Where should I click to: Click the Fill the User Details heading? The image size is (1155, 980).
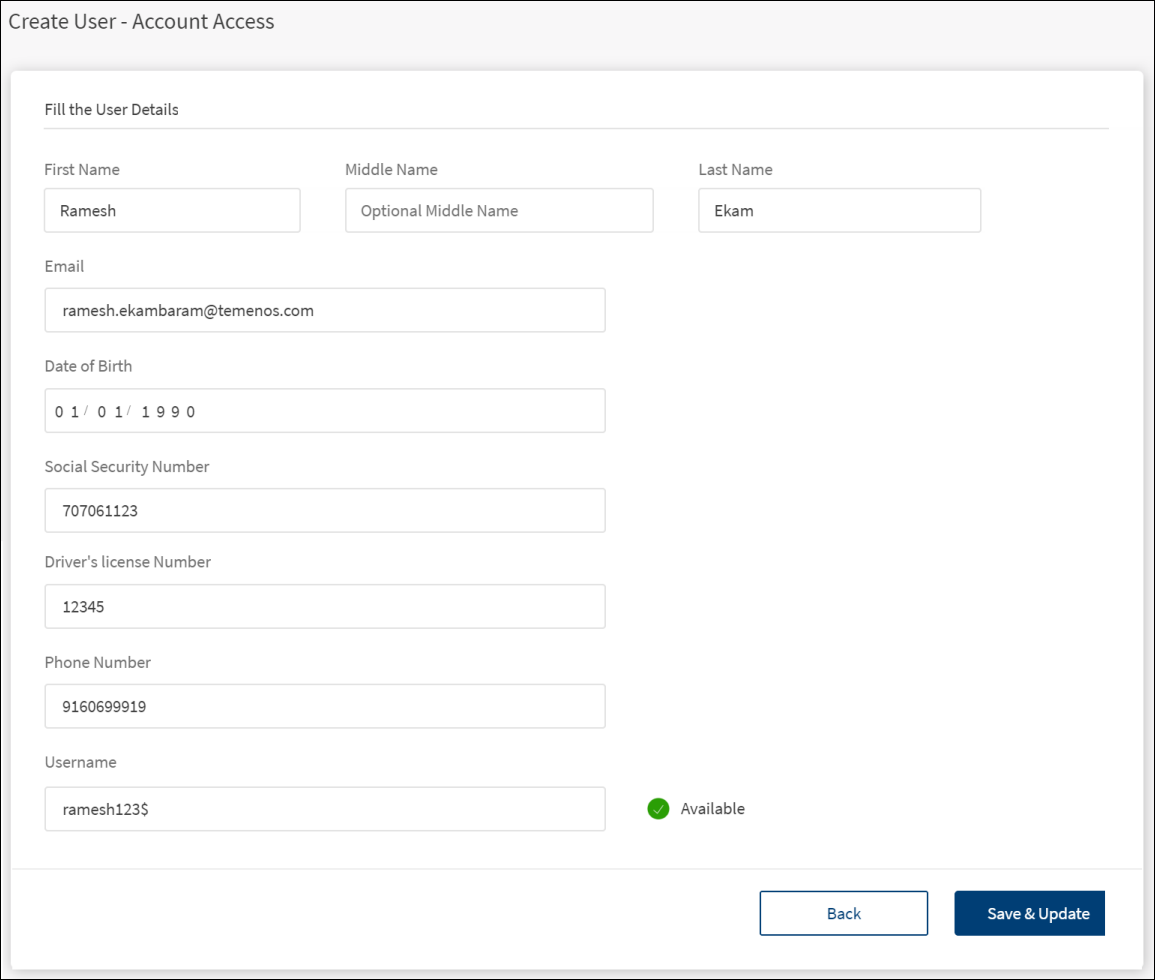pyautogui.click(x=111, y=110)
